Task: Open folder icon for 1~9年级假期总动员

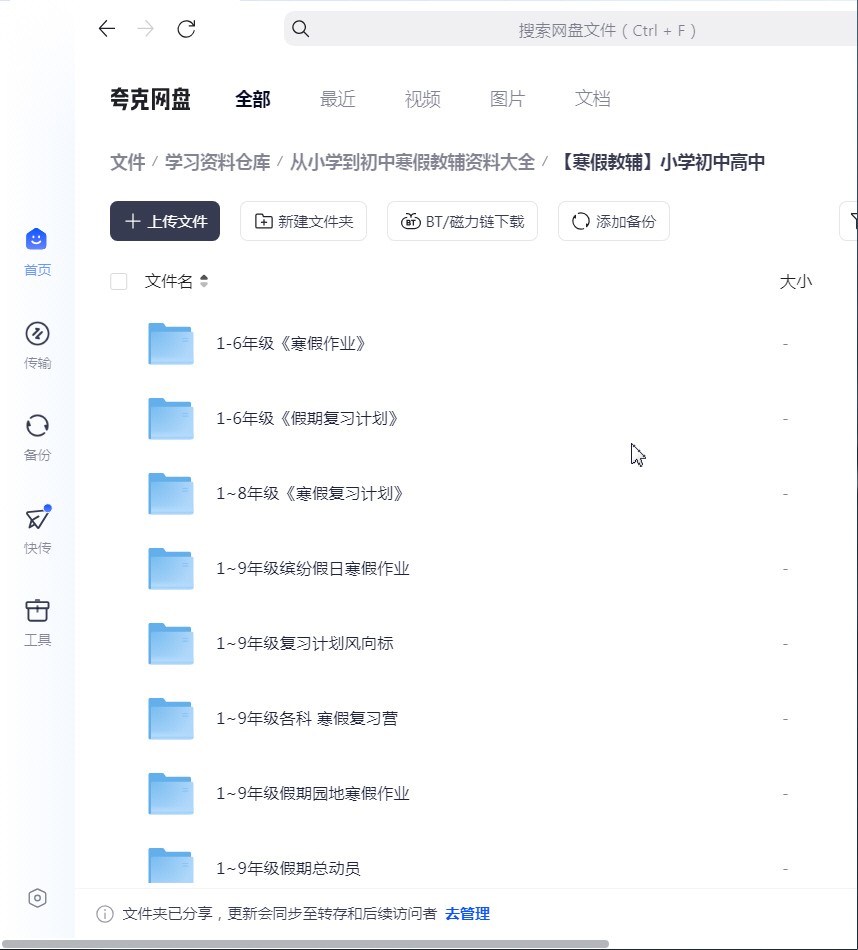Action: tap(171, 866)
